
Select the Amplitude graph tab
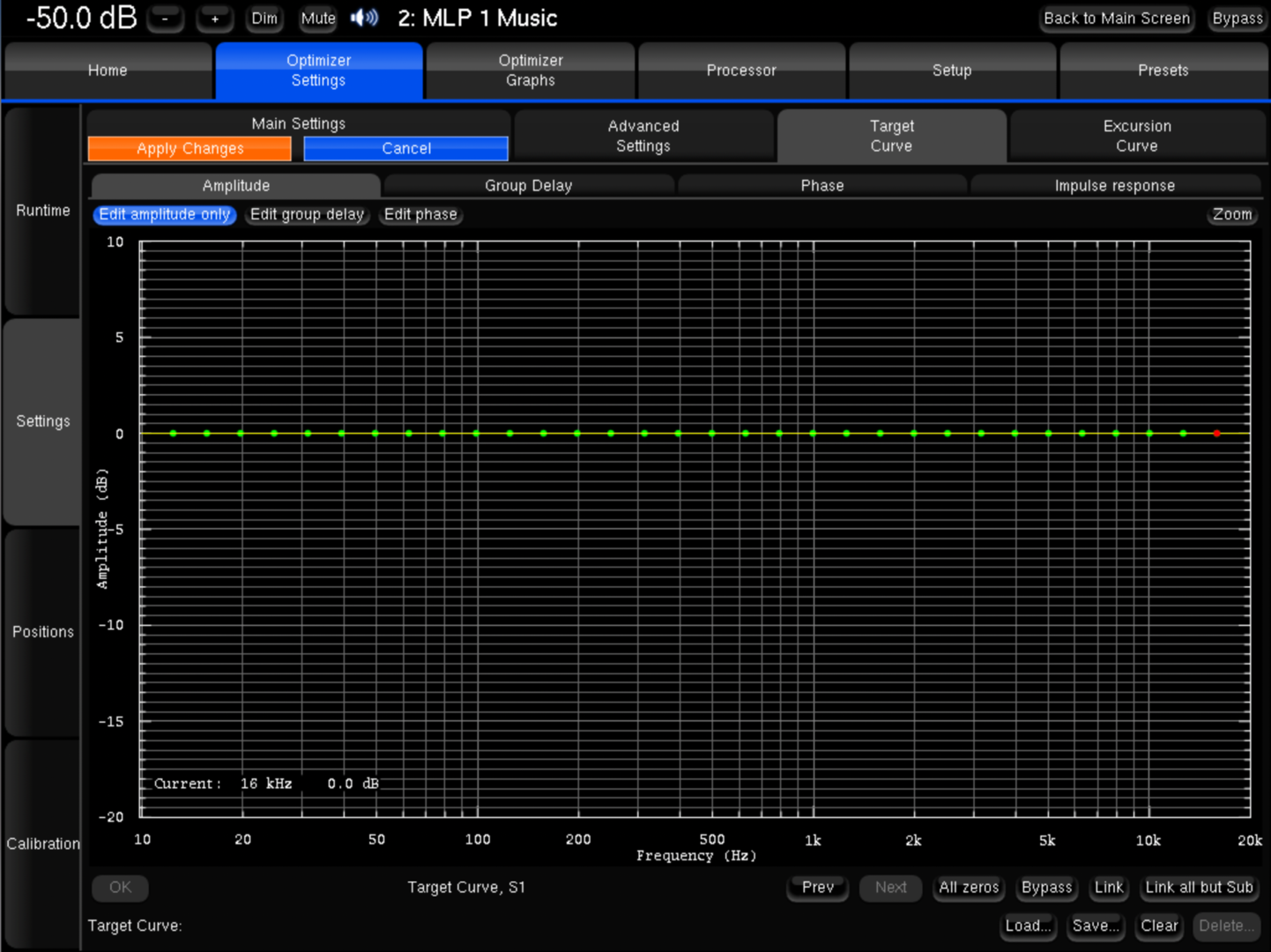pyautogui.click(x=236, y=185)
